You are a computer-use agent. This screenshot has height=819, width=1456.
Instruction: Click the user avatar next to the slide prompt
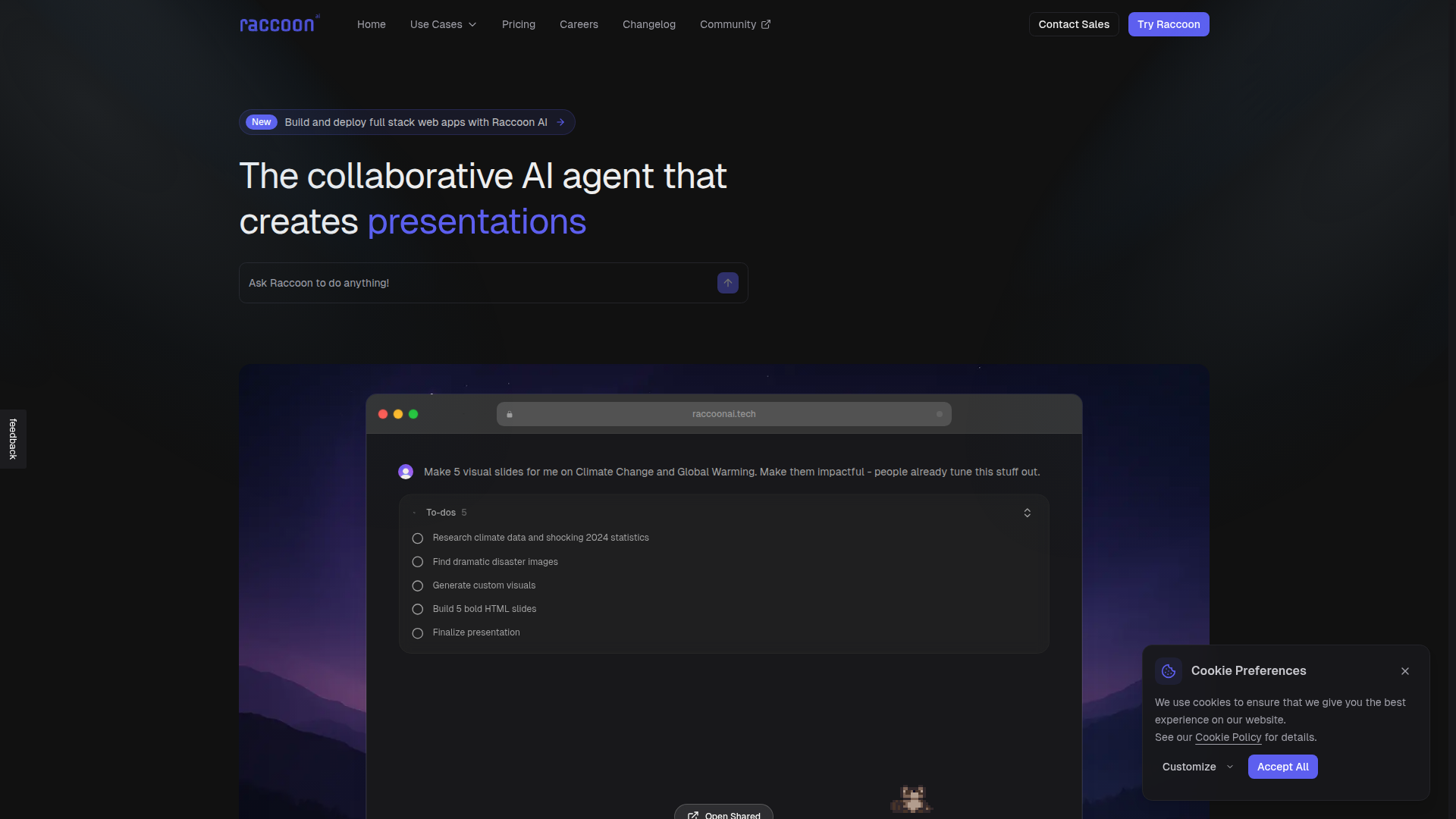[x=405, y=471]
